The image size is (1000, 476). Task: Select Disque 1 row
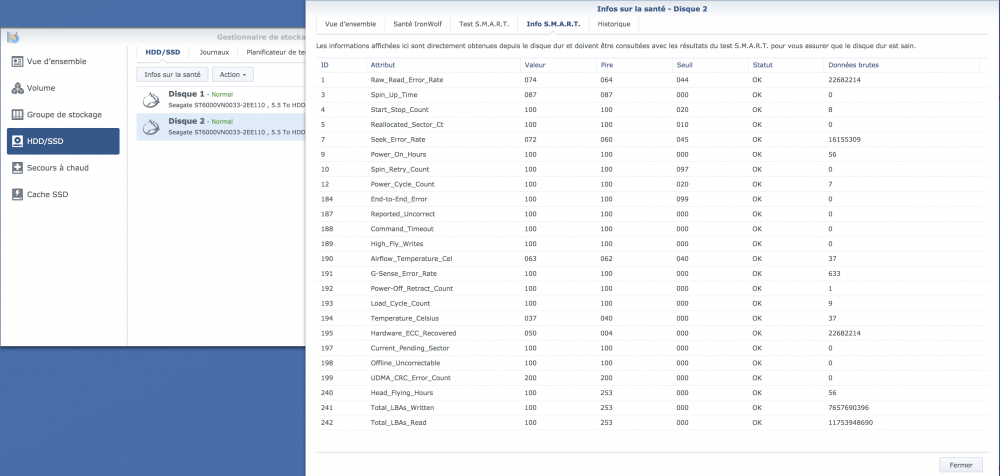[221, 100]
